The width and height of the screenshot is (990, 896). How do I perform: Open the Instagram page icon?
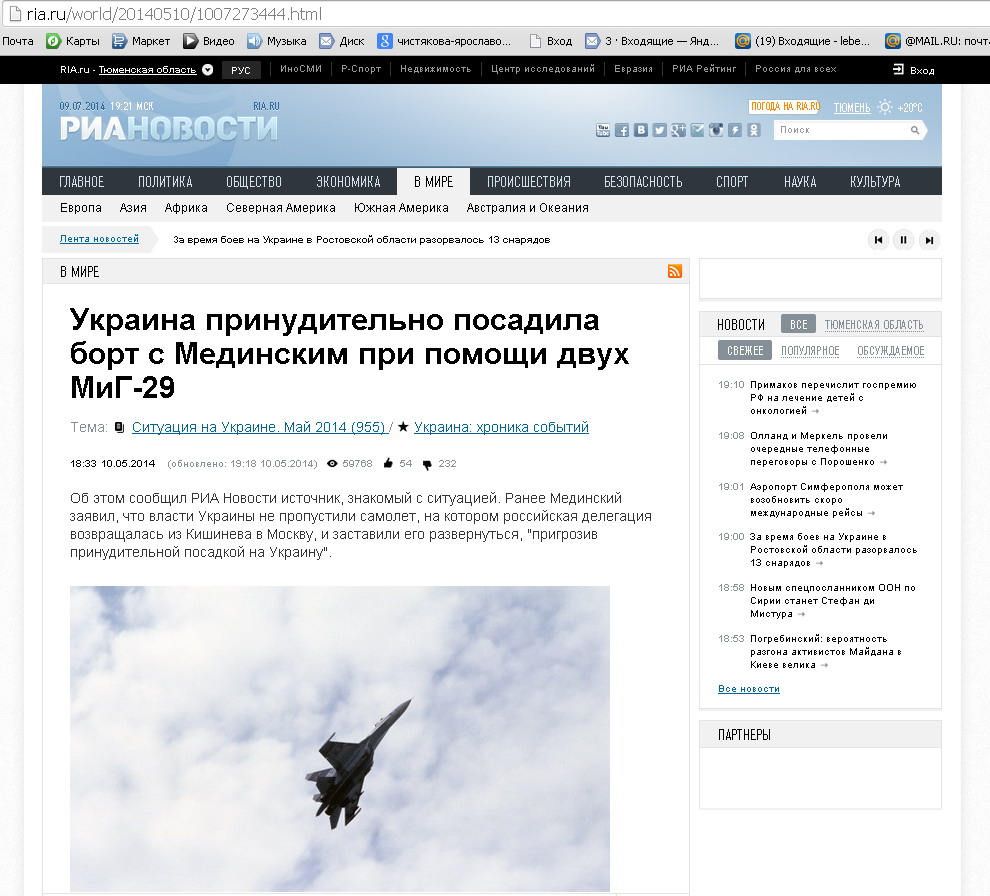pyautogui.click(x=716, y=130)
